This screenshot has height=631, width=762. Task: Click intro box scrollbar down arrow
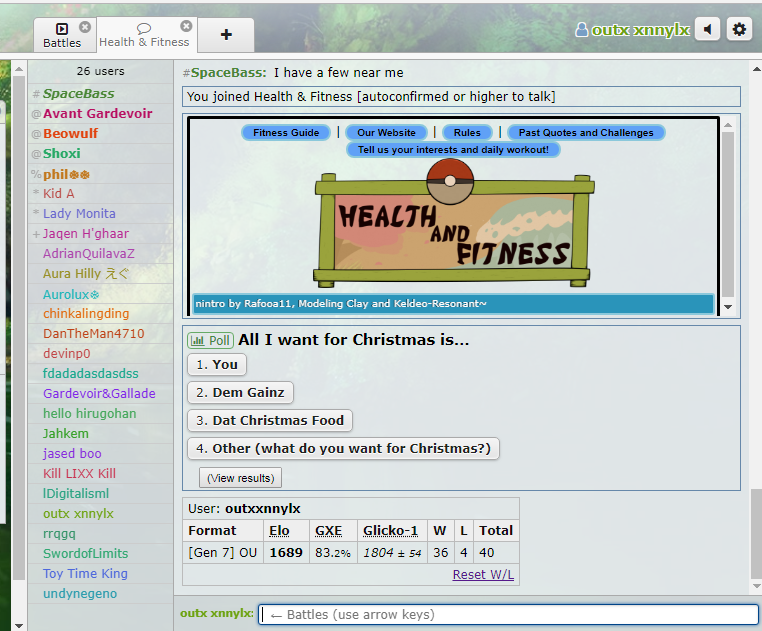(x=727, y=307)
